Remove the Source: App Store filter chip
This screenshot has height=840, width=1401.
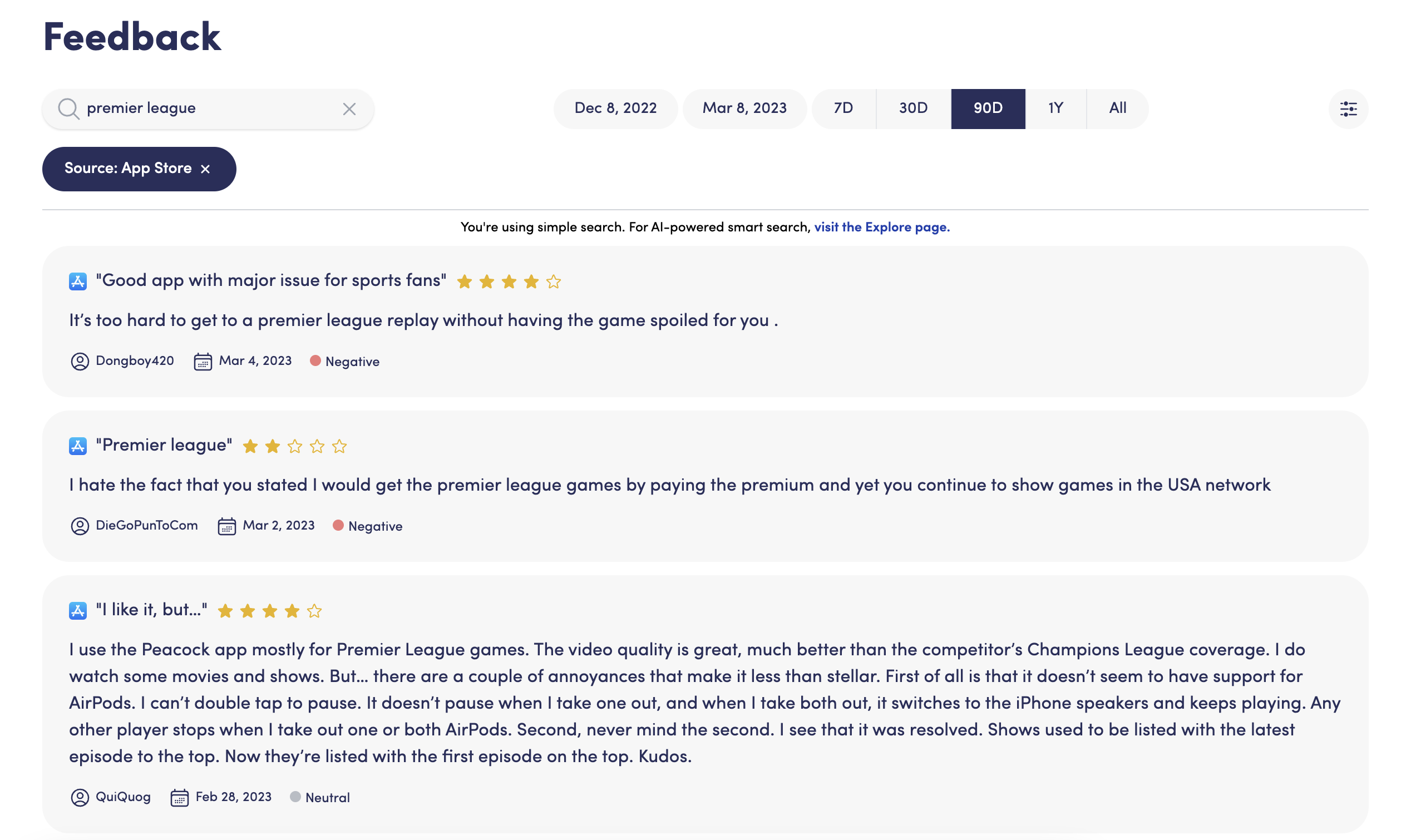pyautogui.click(x=206, y=168)
